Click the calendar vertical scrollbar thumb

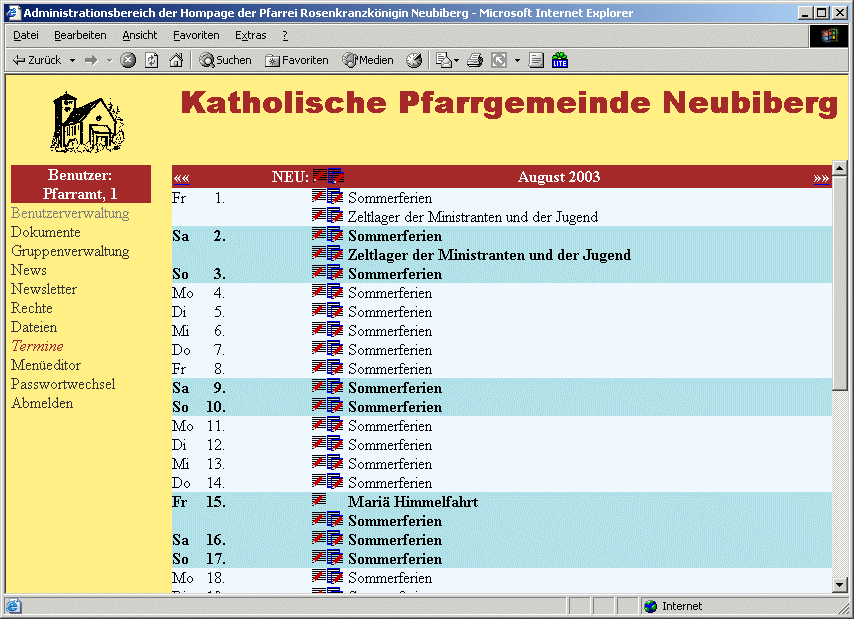click(x=840, y=283)
